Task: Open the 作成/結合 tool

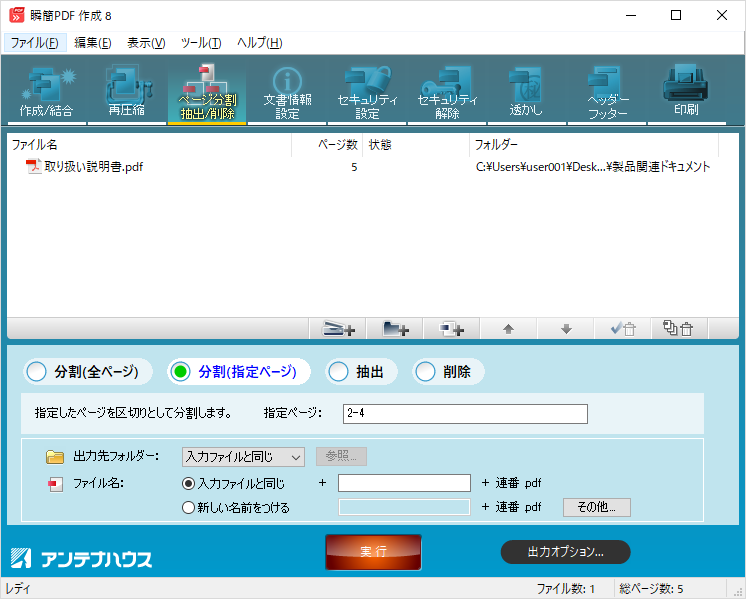Action: [47, 92]
